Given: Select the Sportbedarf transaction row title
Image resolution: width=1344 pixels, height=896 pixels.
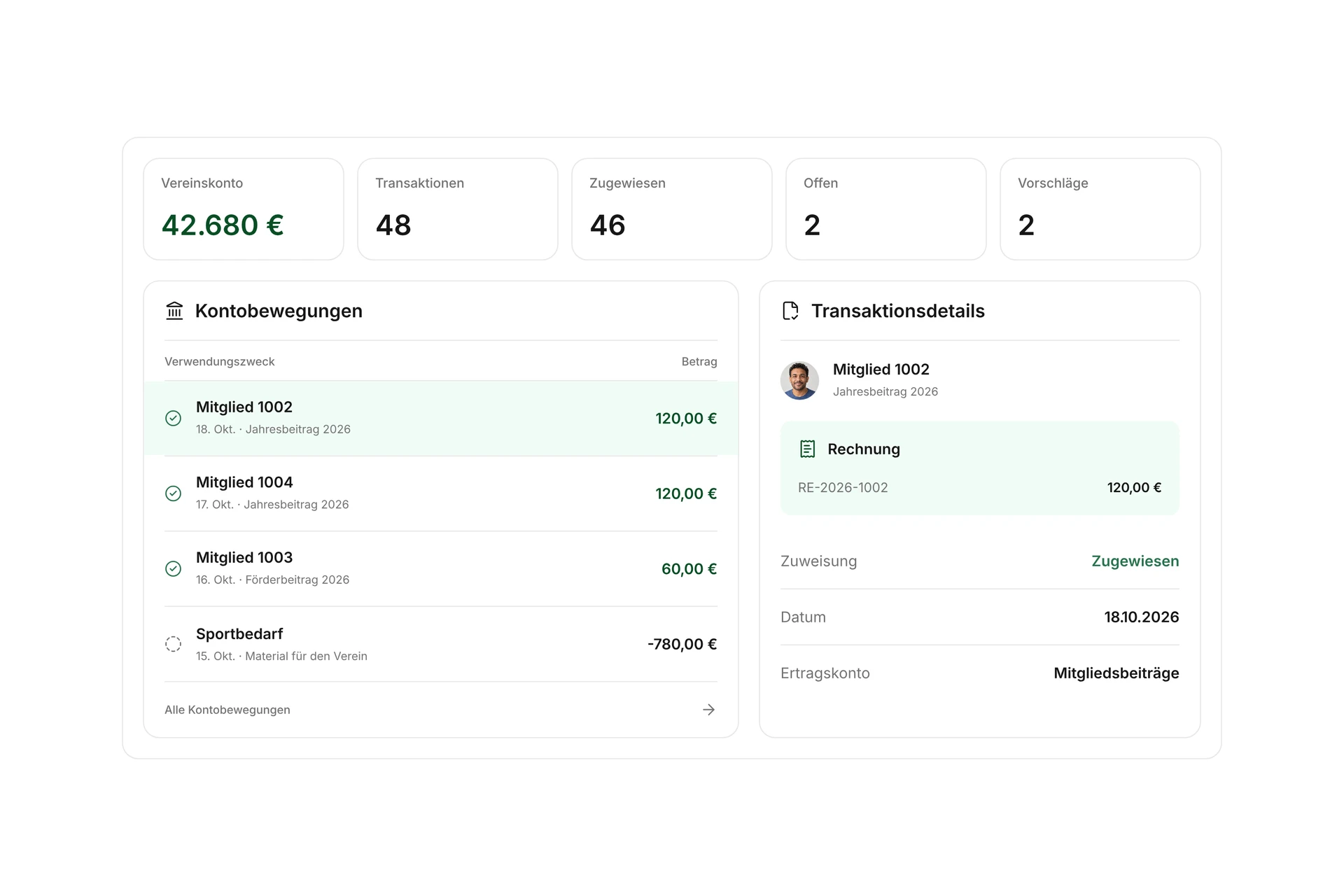Looking at the screenshot, I should point(239,633).
